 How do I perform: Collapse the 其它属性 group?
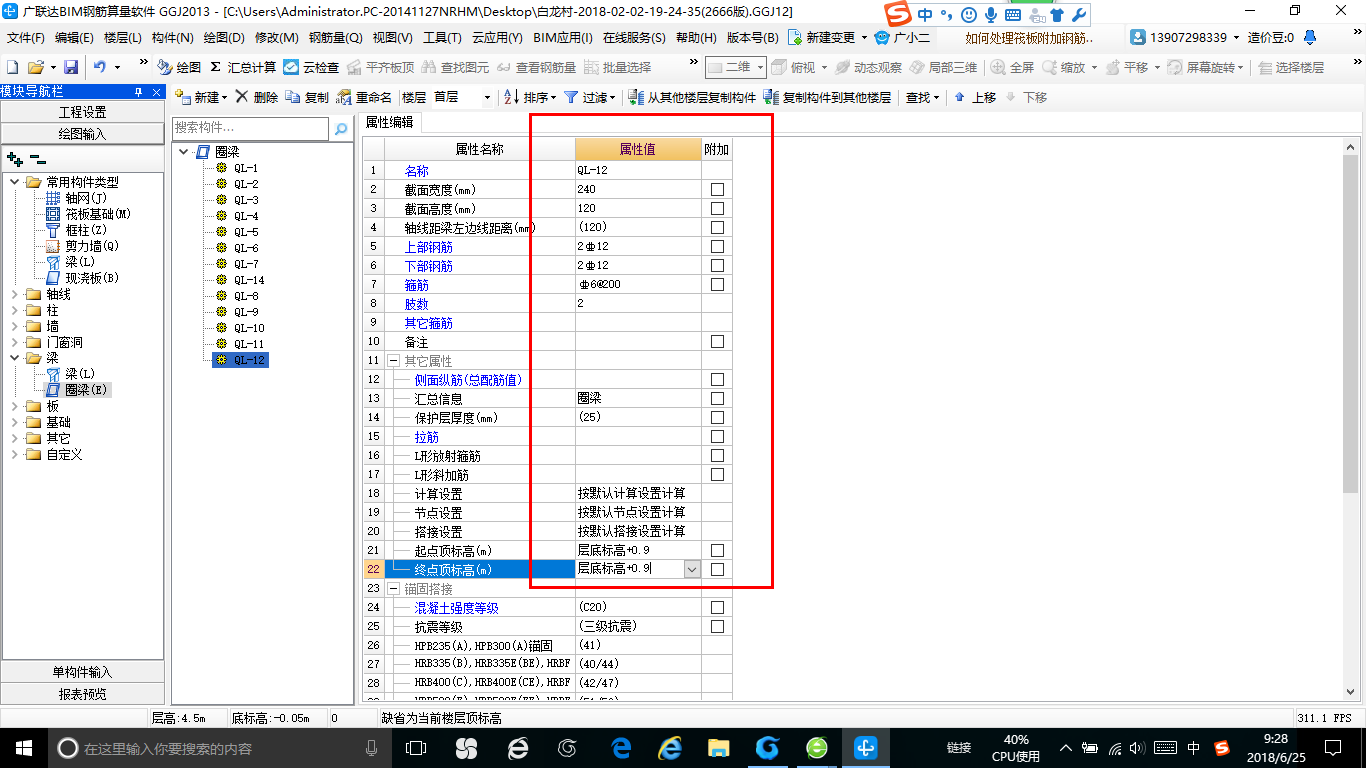[x=394, y=360]
